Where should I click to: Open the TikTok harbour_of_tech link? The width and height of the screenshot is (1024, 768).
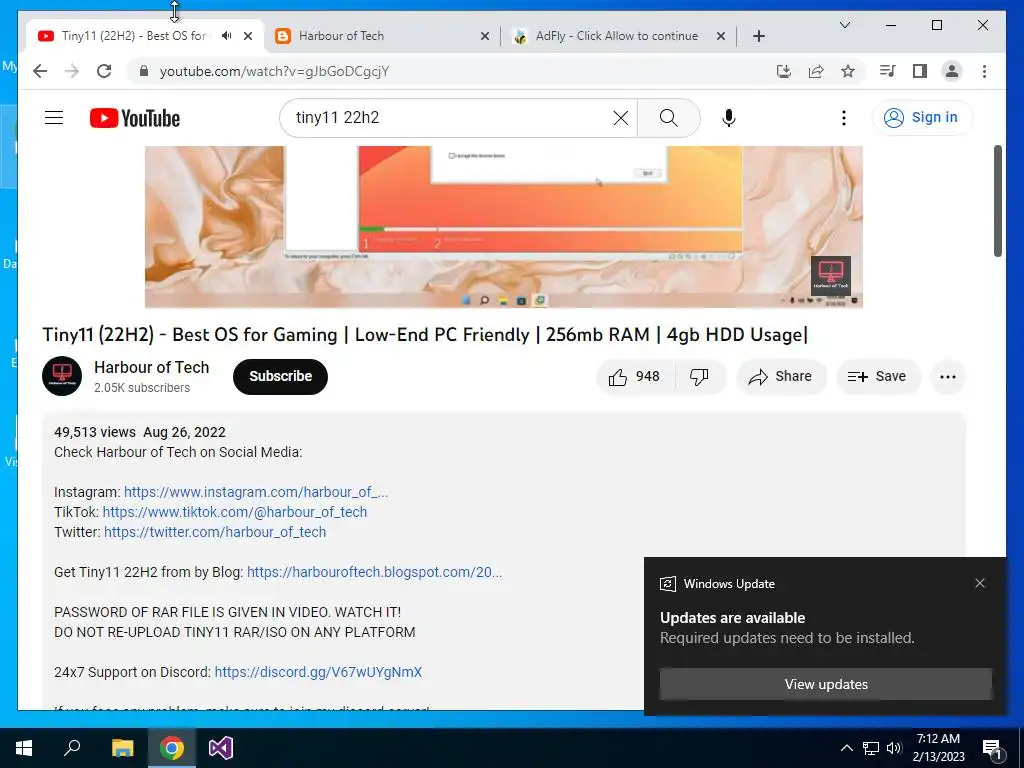coord(234,512)
